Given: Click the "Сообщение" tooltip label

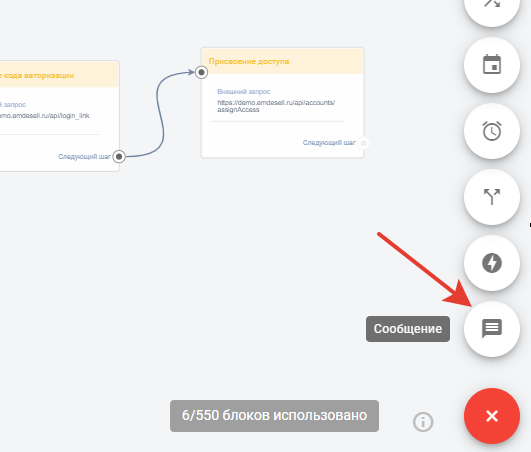Looking at the screenshot, I should tap(408, 329).
